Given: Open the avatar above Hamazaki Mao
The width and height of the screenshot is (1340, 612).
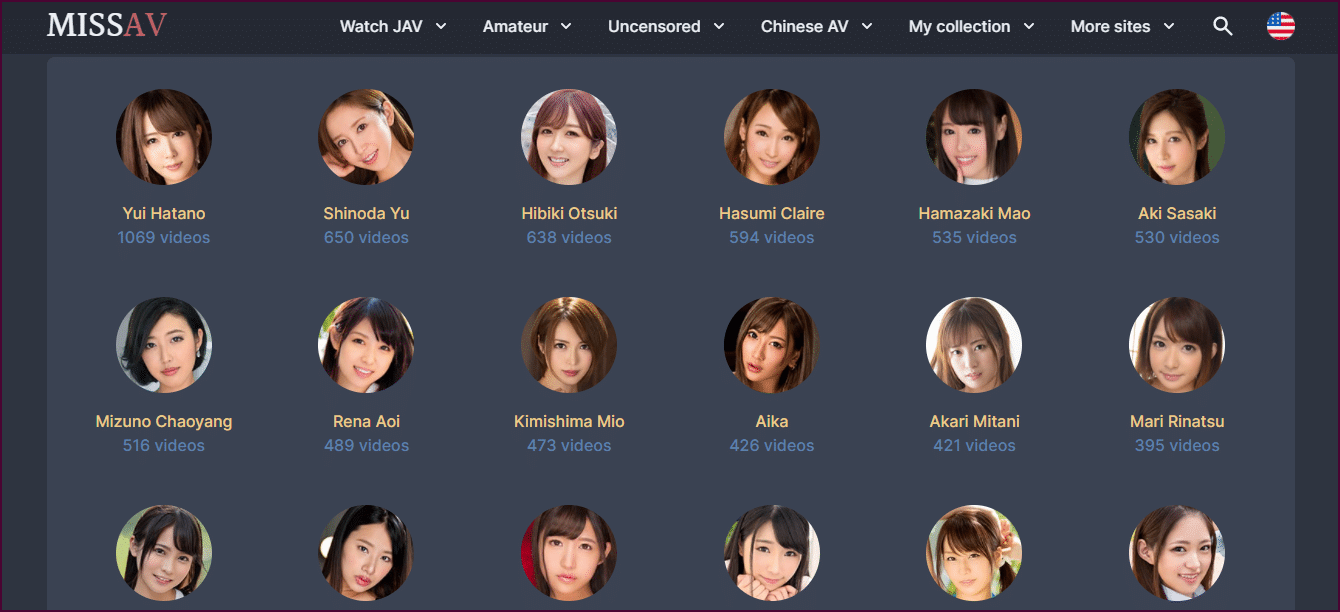Looking at the screenshot, I should (974, 137).
